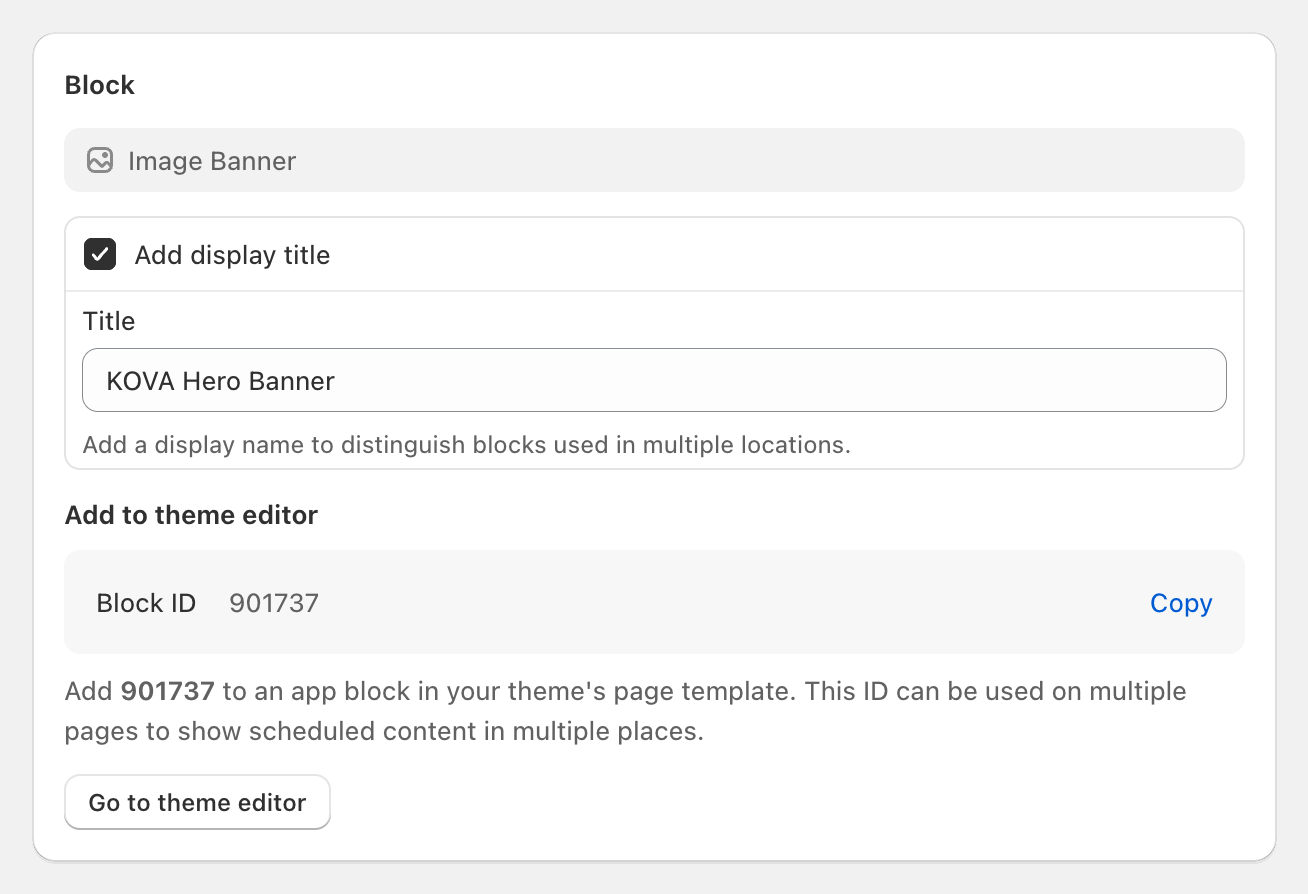This screenshot has width=1308, height=894.
Task: Click the Block ID label
Action: (146, 603)
